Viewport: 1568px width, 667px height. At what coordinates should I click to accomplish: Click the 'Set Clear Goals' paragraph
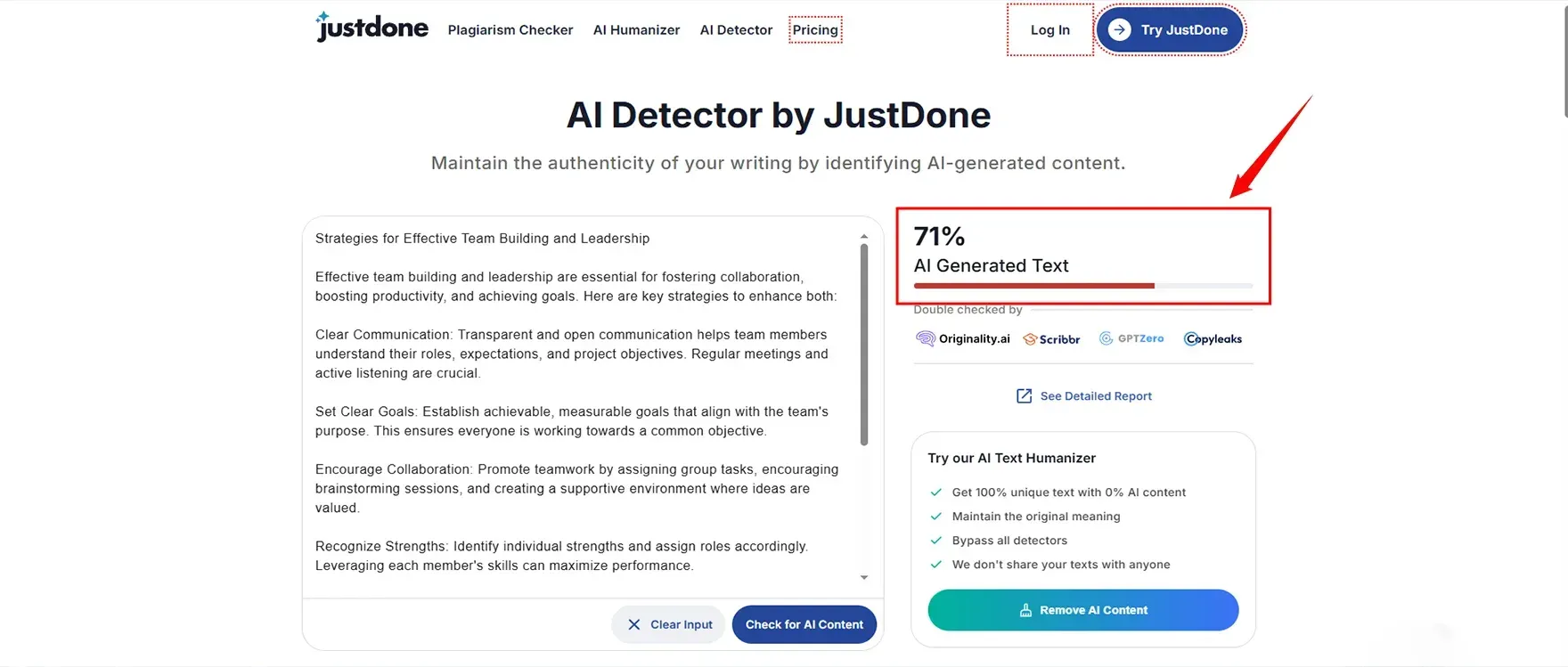pyautogui.click(x=572, y=421)
